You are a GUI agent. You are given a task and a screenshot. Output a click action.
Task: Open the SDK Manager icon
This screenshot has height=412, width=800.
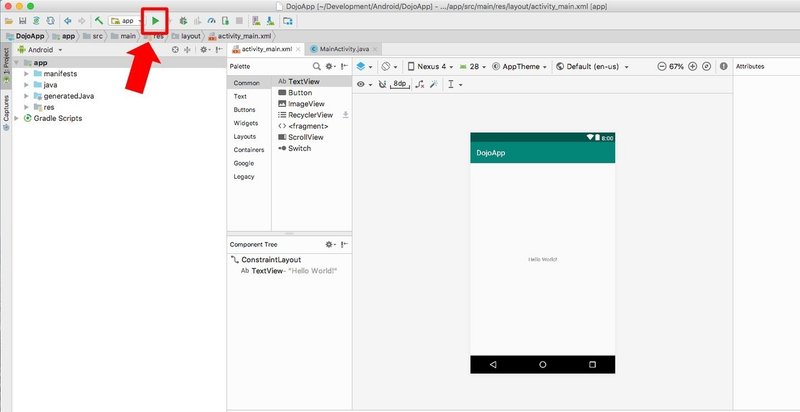[x=270, y=21]
